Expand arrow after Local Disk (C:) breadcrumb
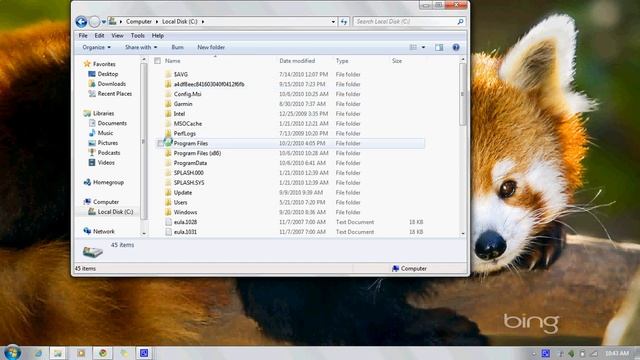 tap(203, 22)
